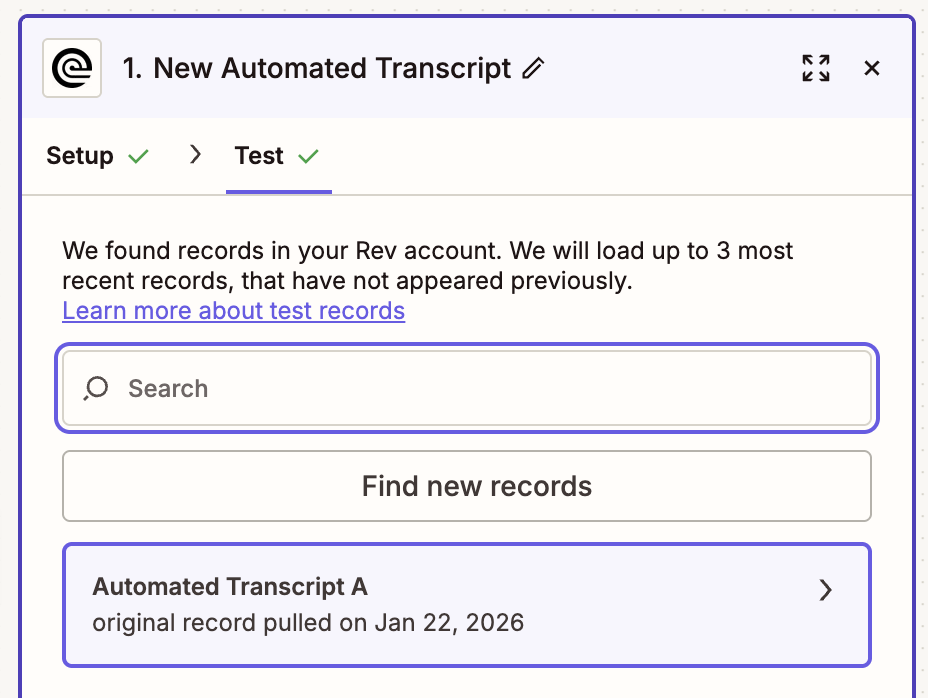Switch to the Setup tab
Viewport: 928px width, 698px height.
pos(79,155)
